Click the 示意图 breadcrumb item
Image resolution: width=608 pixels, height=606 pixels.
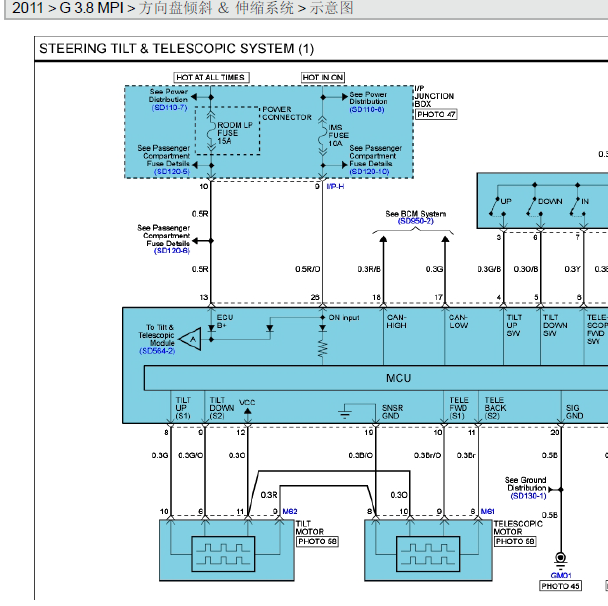[x=331, y=8]
